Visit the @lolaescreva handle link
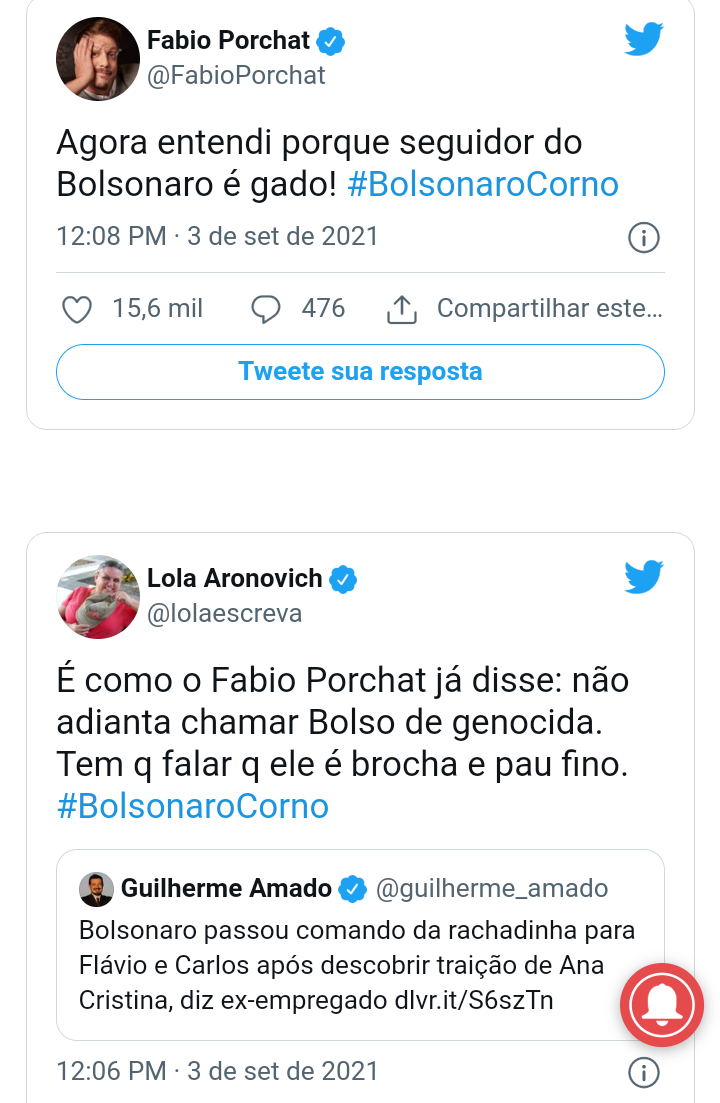 [224, 613]
